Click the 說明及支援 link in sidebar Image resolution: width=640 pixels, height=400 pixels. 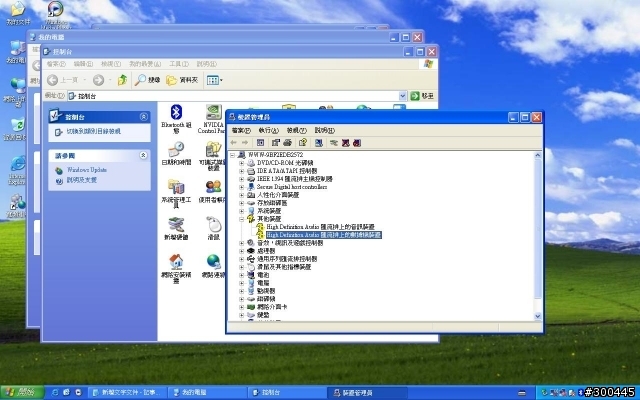(x=82, y=180)
